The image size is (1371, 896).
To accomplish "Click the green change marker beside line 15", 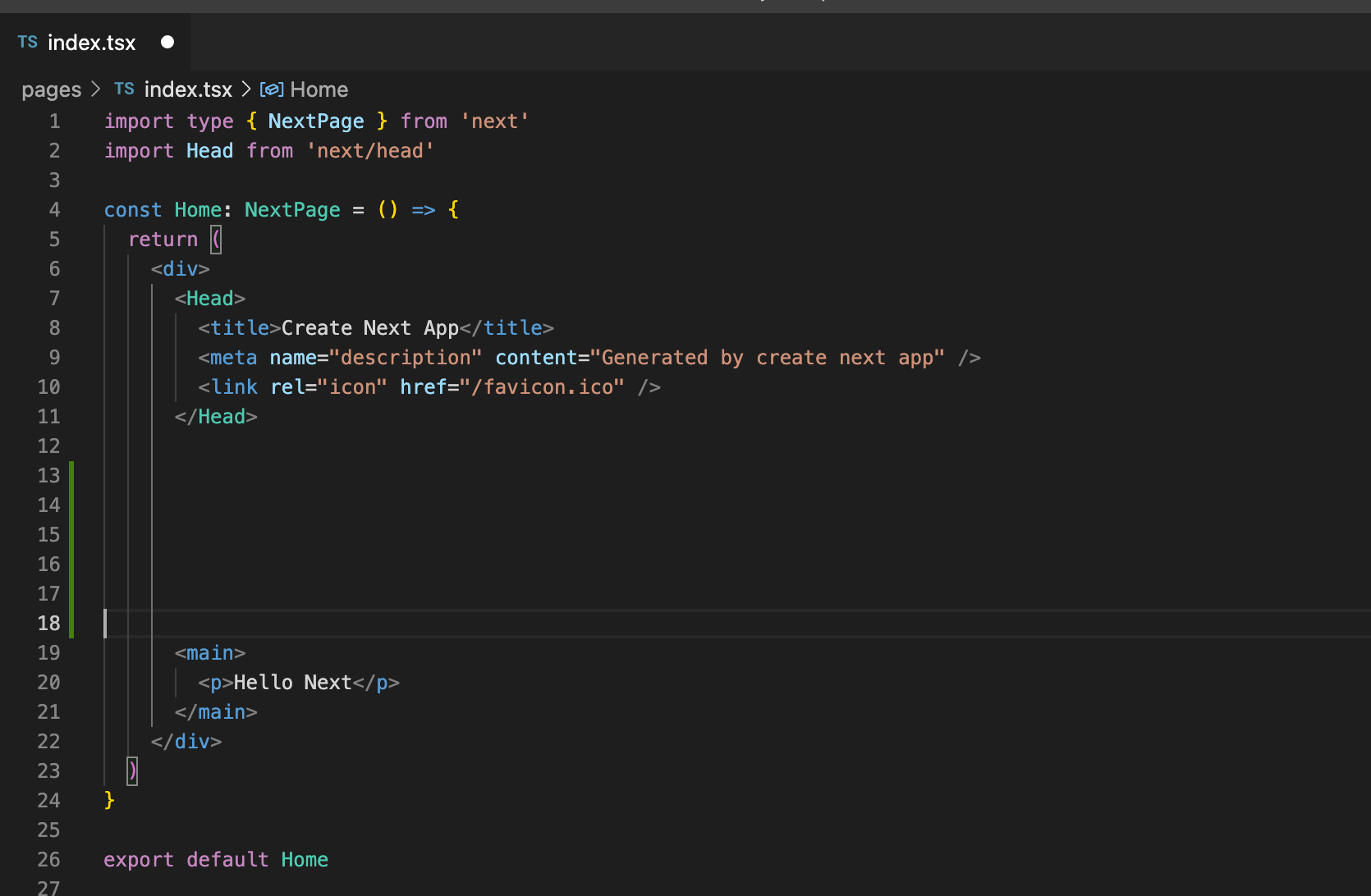I will (72, 535).
